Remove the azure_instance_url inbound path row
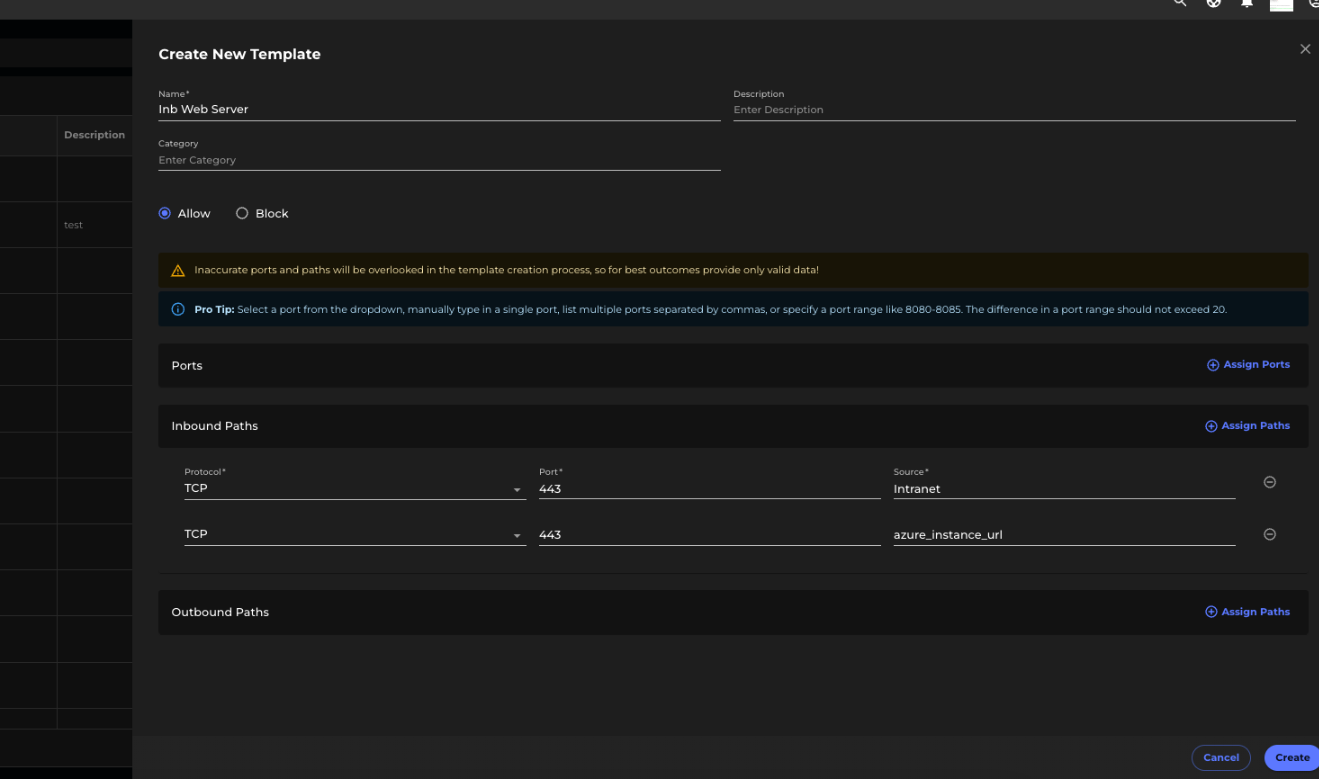Image resolution: width=1319 pixels, height=779 pixels. [x=1270, y=534]
